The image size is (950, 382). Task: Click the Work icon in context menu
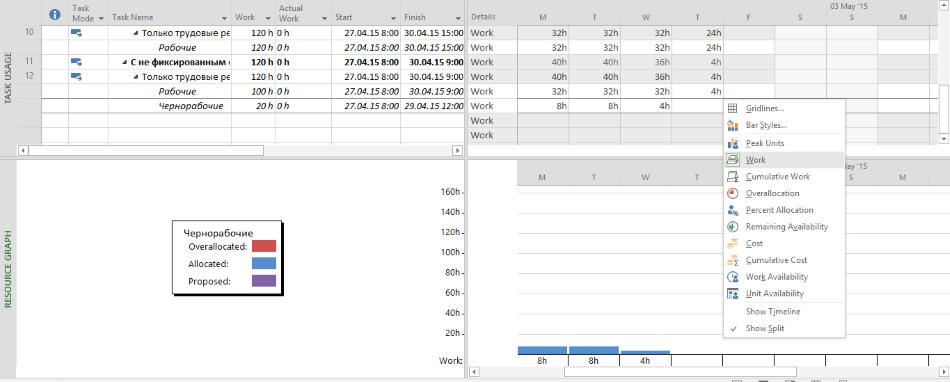(732, 160)
